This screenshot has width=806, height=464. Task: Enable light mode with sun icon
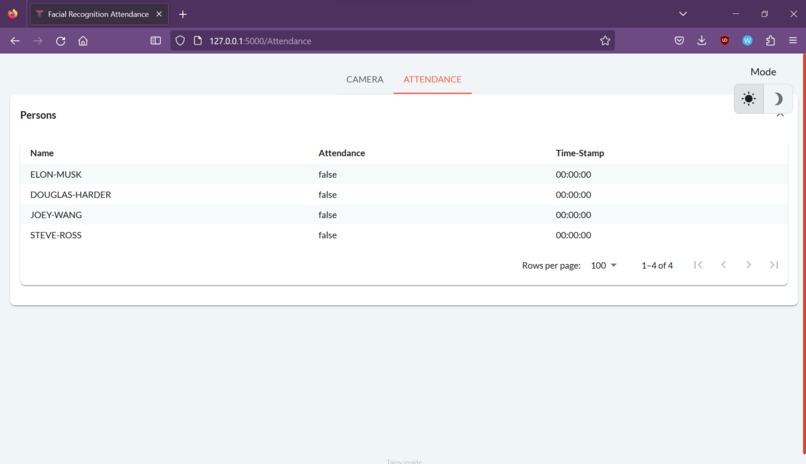click(748, 99)
